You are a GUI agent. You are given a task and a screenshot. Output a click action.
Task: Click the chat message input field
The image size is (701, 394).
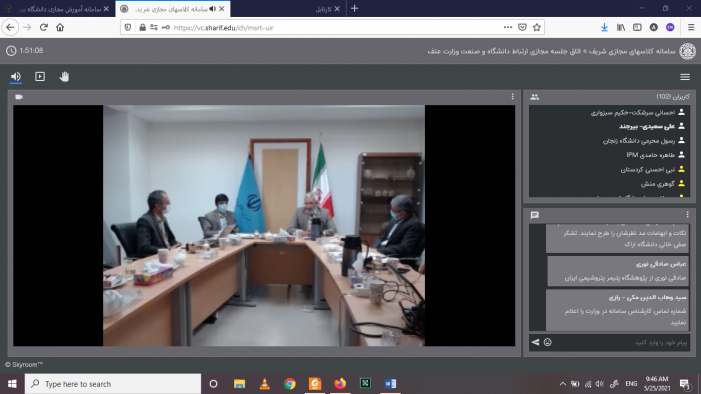click(621, 342)
